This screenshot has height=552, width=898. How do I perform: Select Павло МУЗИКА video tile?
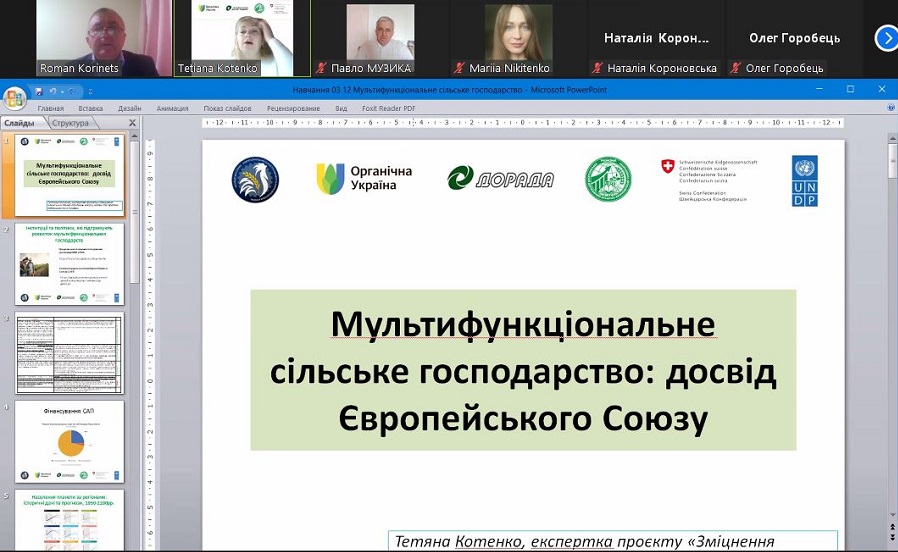tap(380, 38)
